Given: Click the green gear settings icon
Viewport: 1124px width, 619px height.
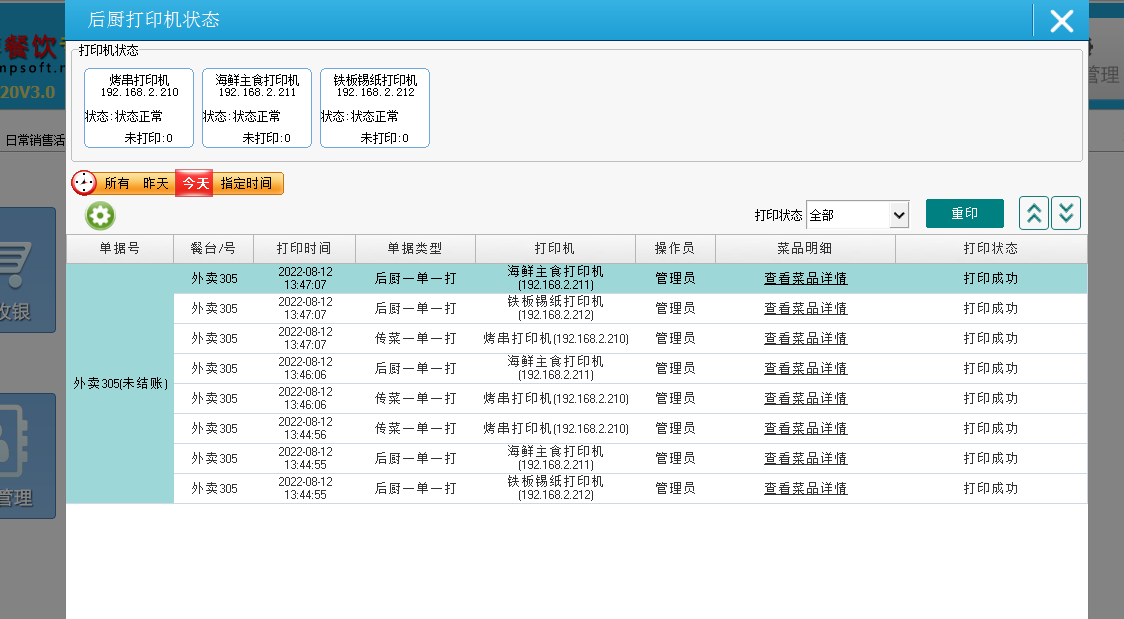Looking at the screenshot, I should [100, 215].
